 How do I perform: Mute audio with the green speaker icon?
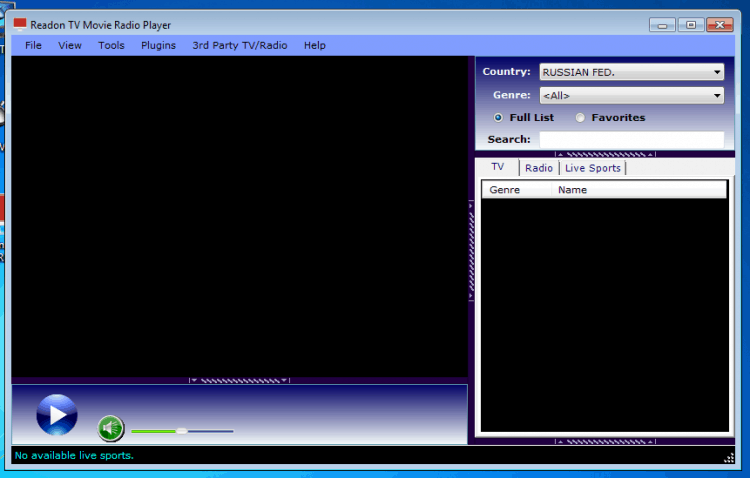pyautogui.click(x=111, y=429)
